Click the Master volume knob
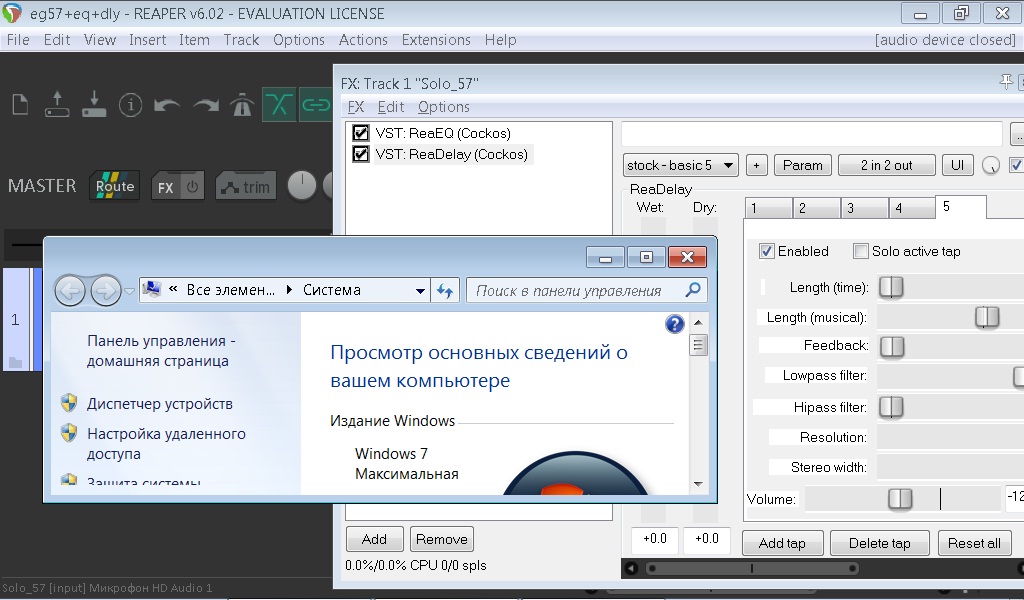The image size is (1024, 600). 302,186
